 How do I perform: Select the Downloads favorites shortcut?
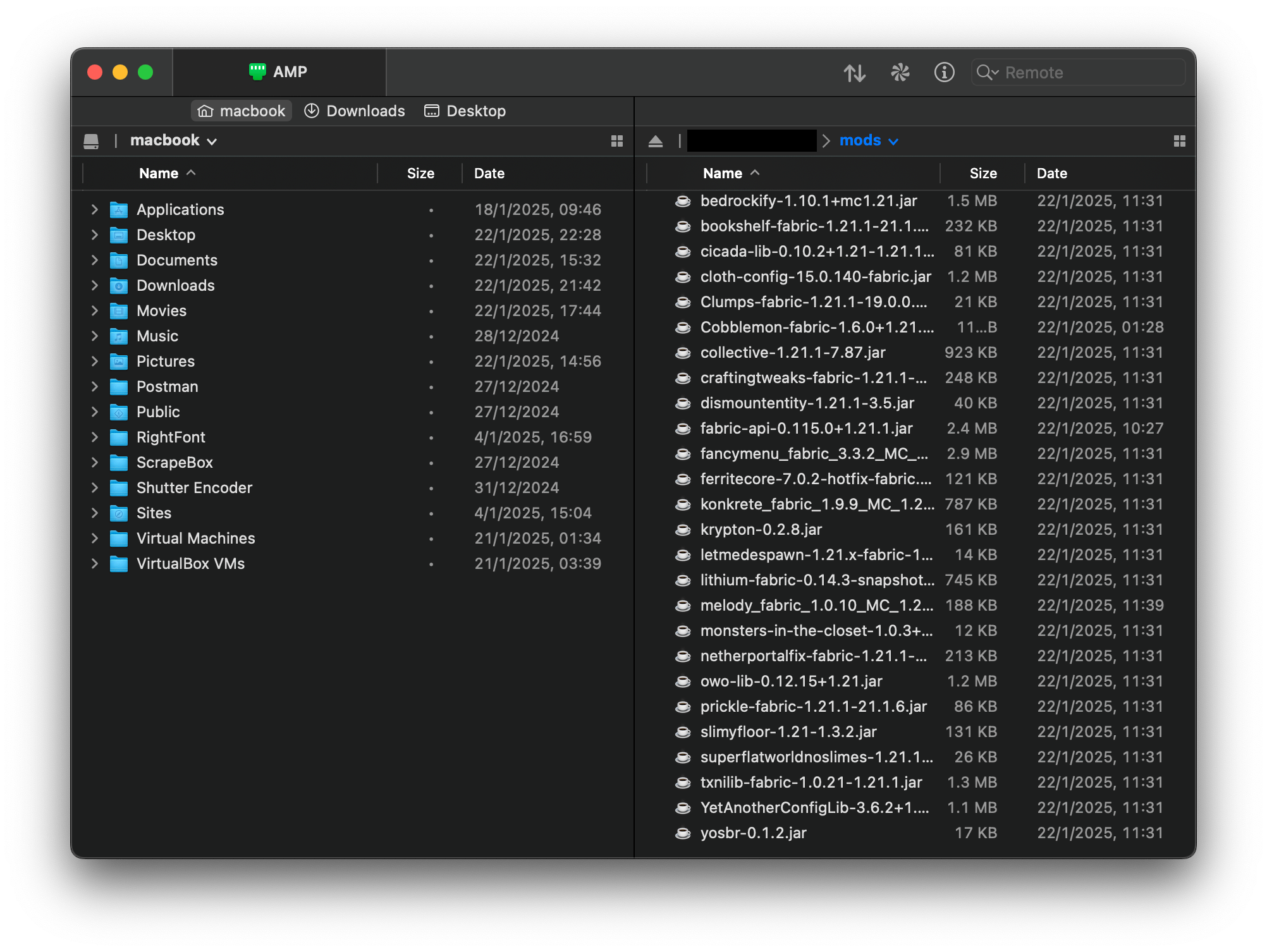point(355,111)
